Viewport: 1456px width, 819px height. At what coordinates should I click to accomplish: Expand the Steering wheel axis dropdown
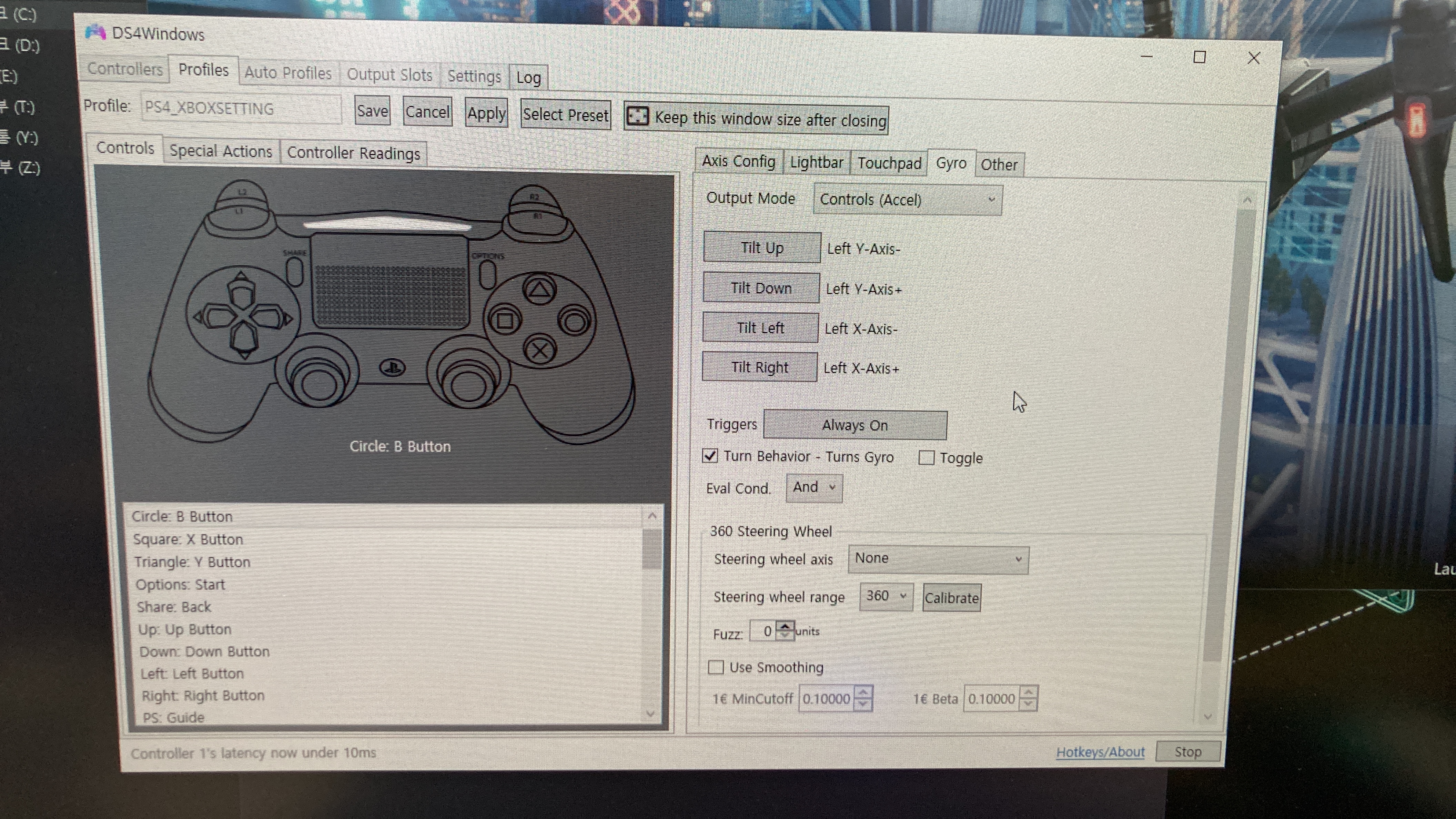(938, 559)
